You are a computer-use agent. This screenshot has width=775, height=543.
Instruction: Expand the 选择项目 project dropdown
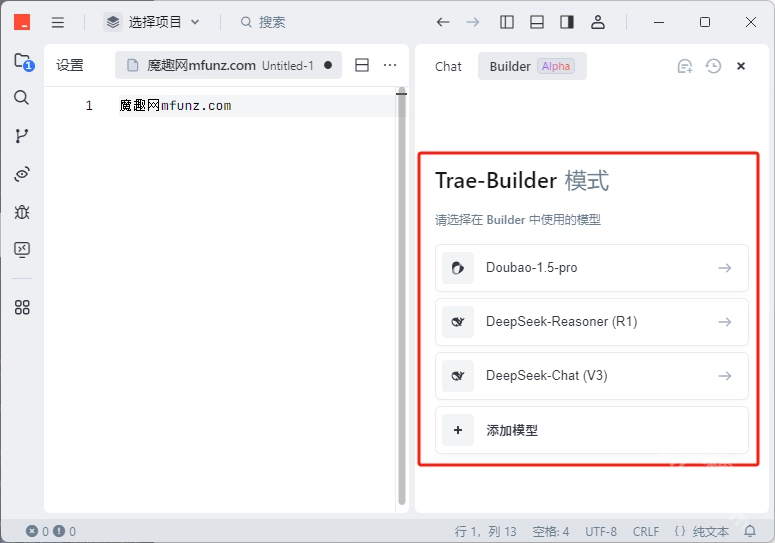[153, 22]
